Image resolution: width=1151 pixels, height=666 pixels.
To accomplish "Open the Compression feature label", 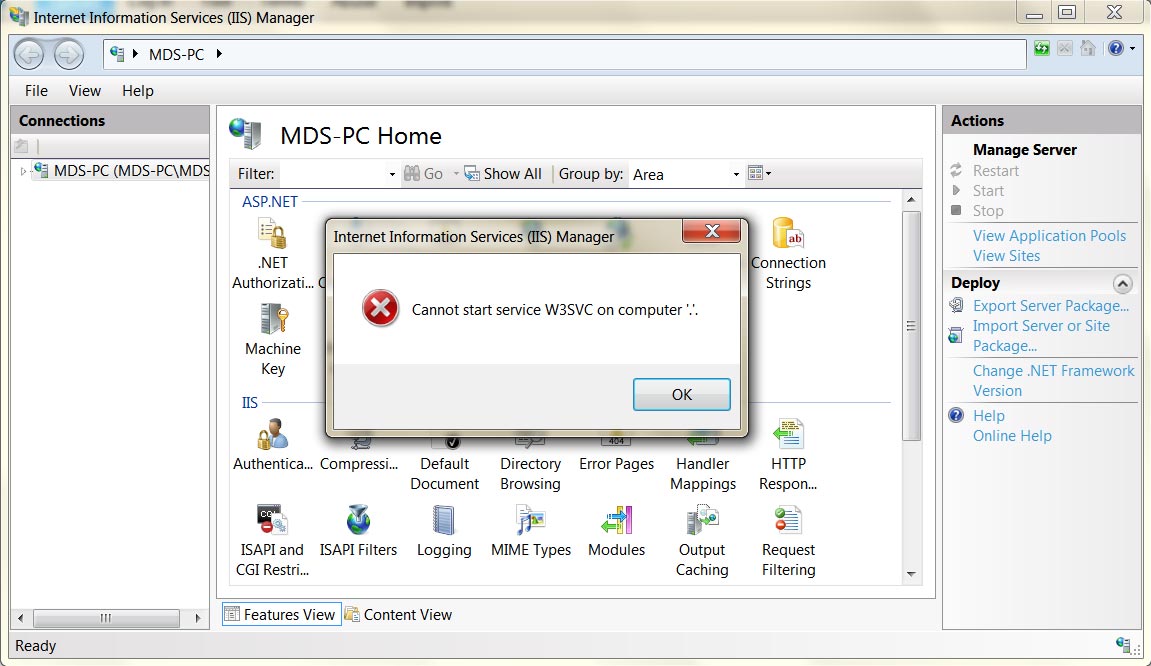I will click(359, 464).
